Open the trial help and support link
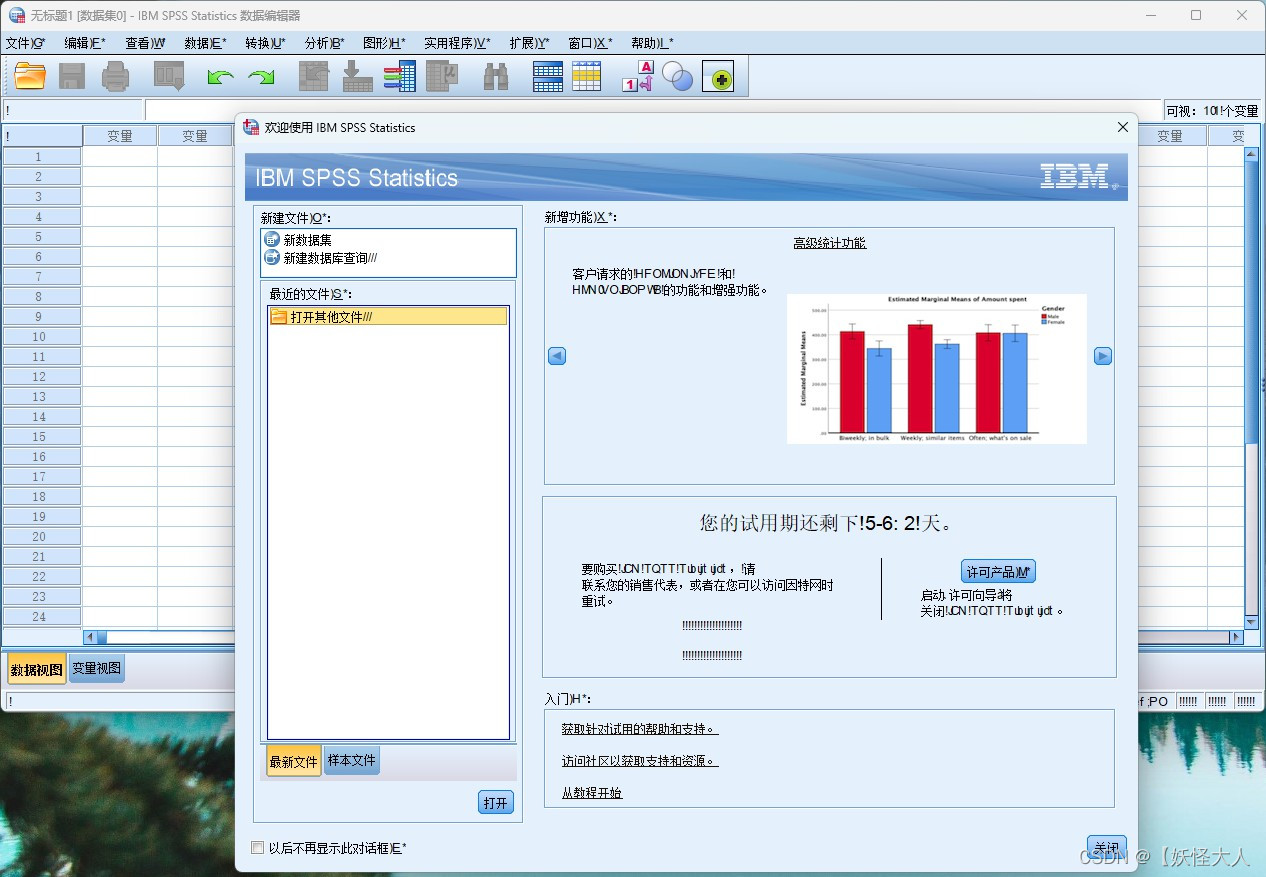 point(640,729)
